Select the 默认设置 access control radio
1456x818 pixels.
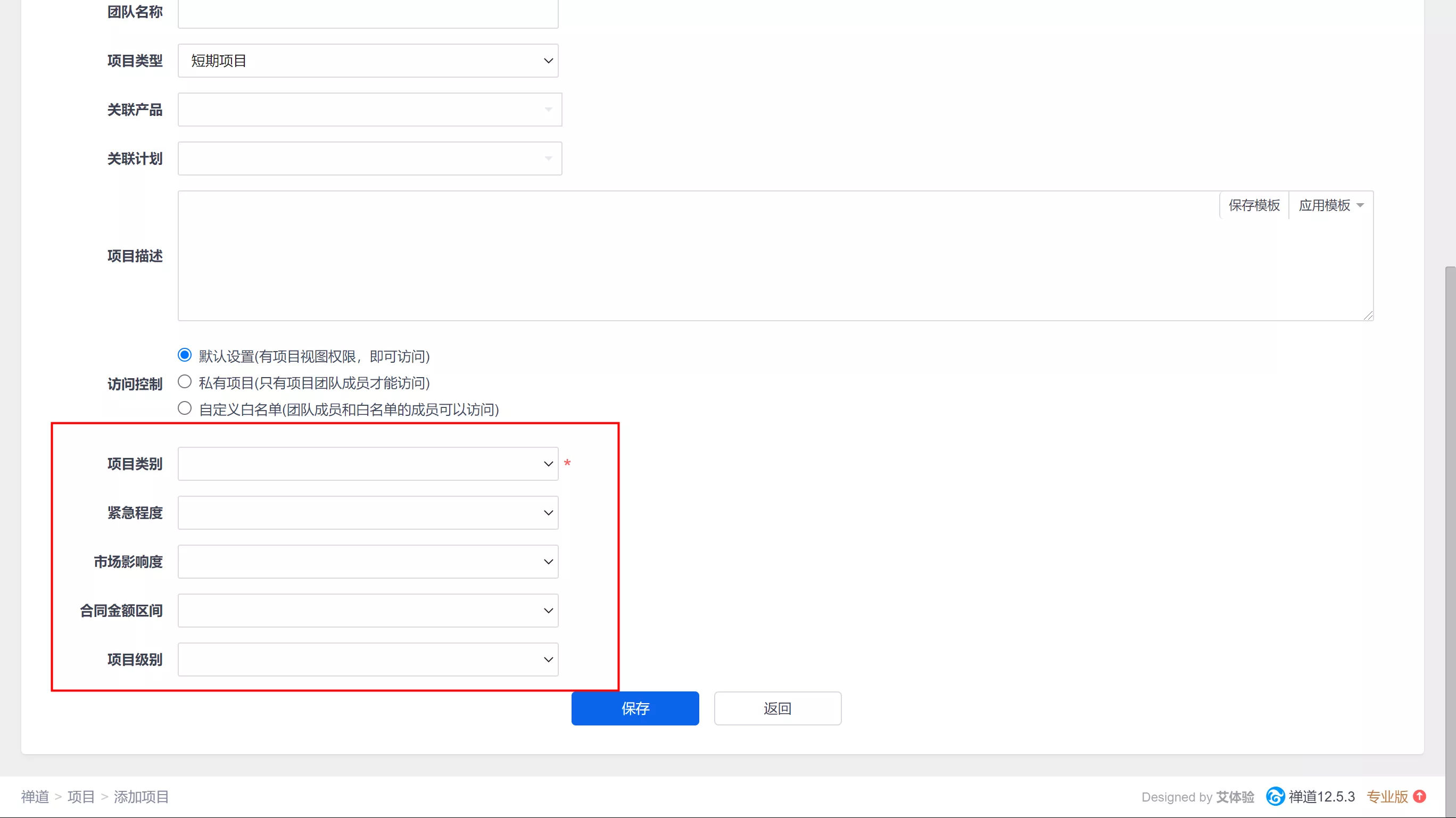pyautogui.click(x=184, y=355)
